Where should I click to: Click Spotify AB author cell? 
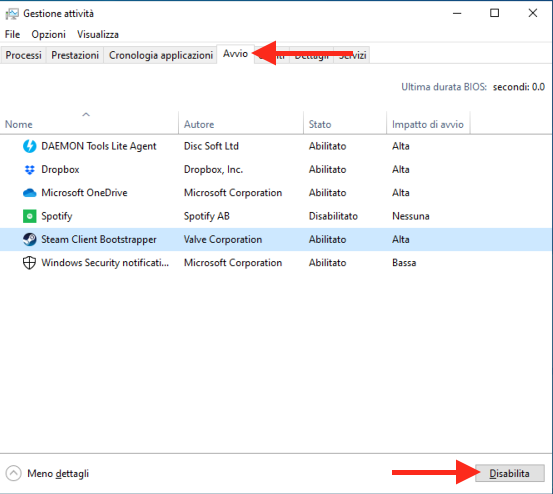(207, 216)
